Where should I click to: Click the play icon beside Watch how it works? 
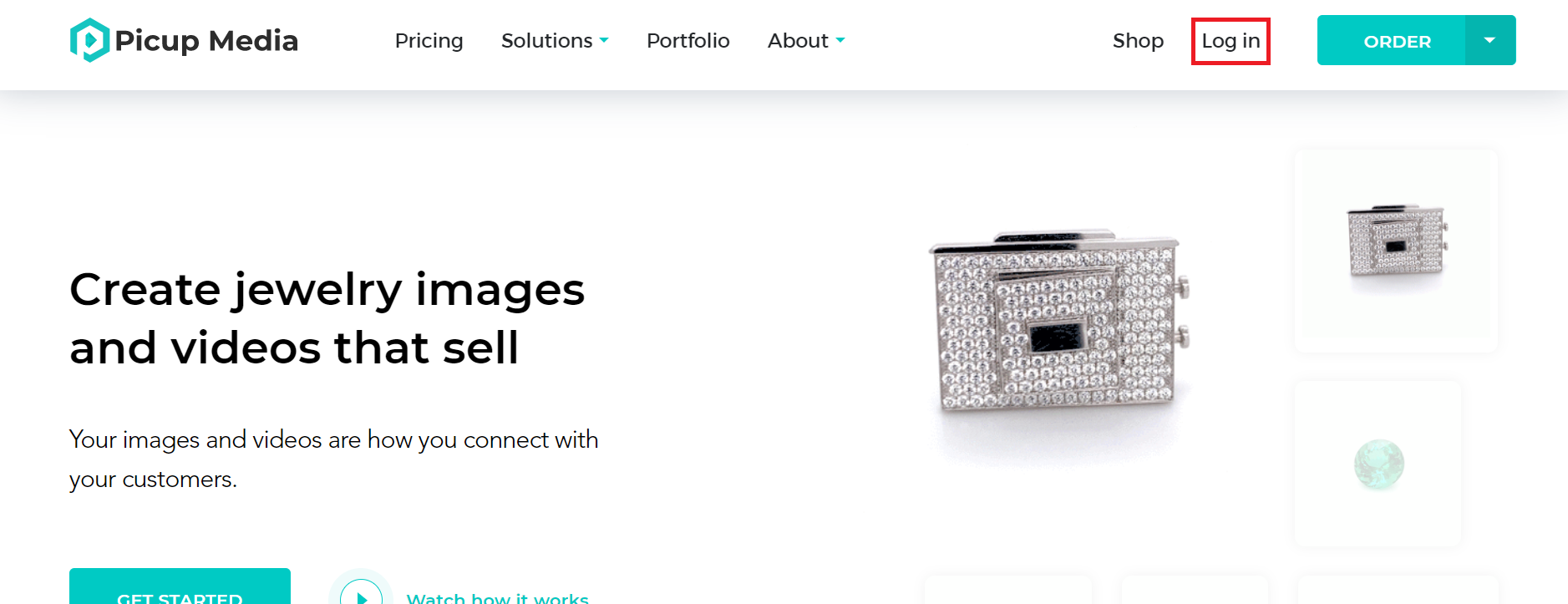[x=361, y=591]
